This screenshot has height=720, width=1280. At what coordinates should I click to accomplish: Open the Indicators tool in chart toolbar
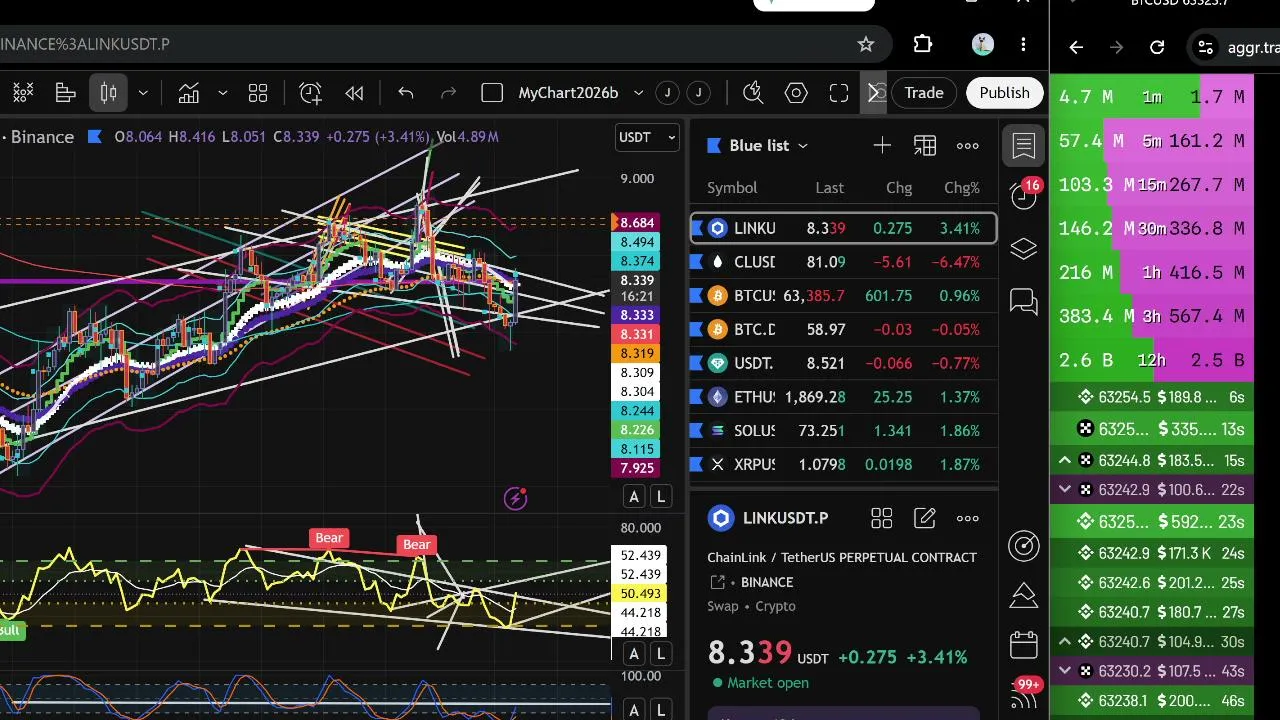point(188,93)
